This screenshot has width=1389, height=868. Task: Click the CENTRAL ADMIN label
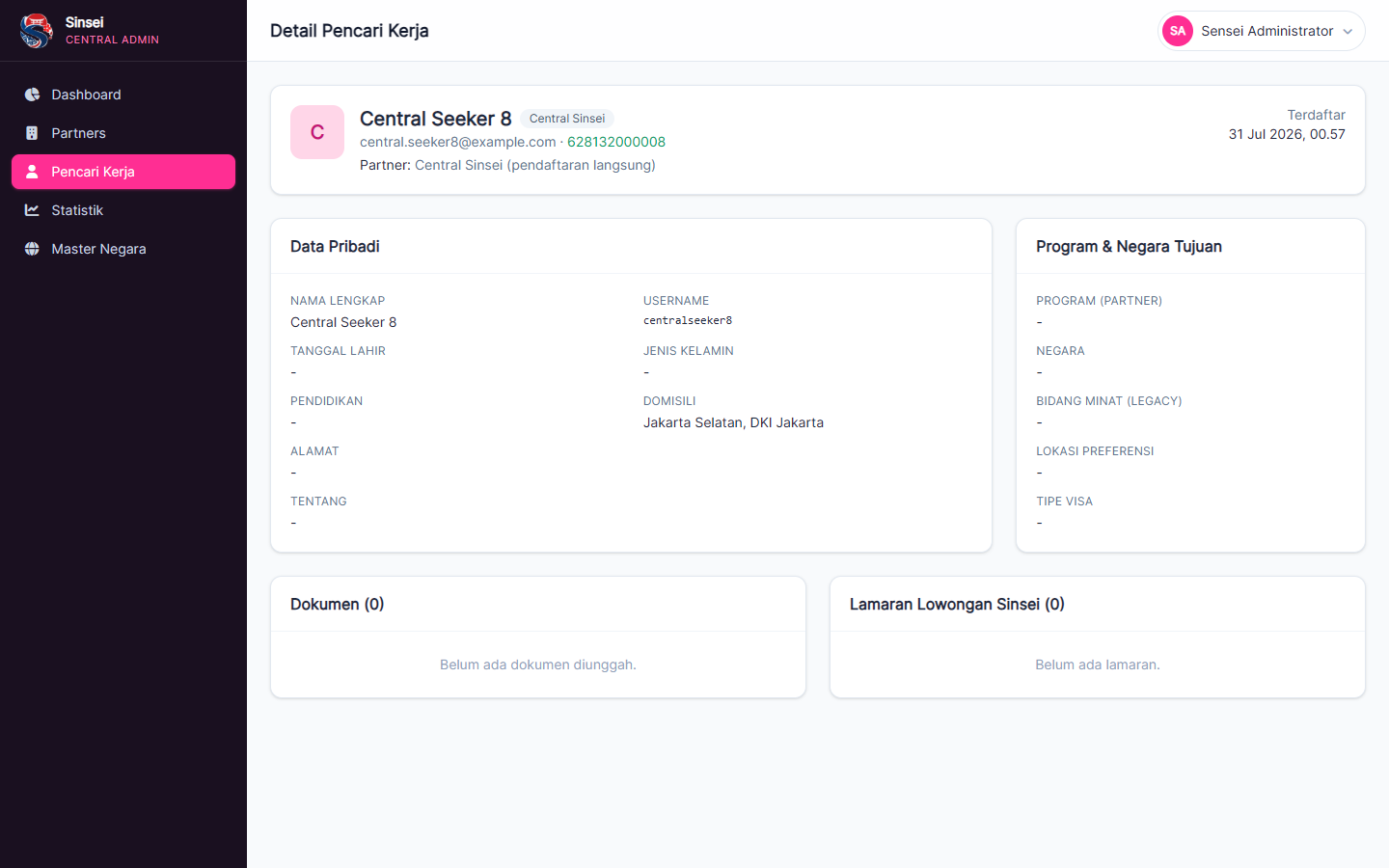112,40
